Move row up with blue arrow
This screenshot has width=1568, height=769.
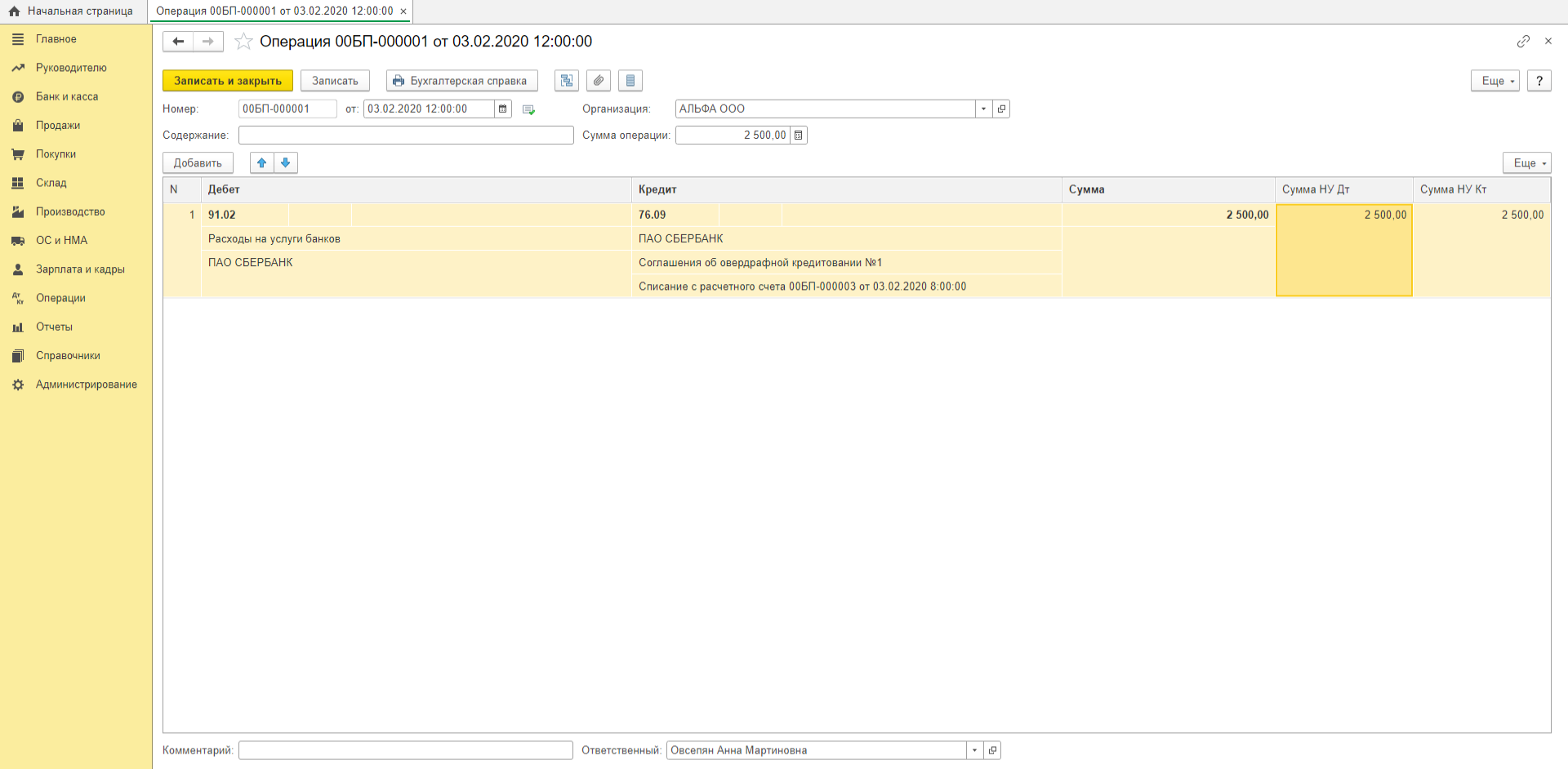[x=262, y=163]
